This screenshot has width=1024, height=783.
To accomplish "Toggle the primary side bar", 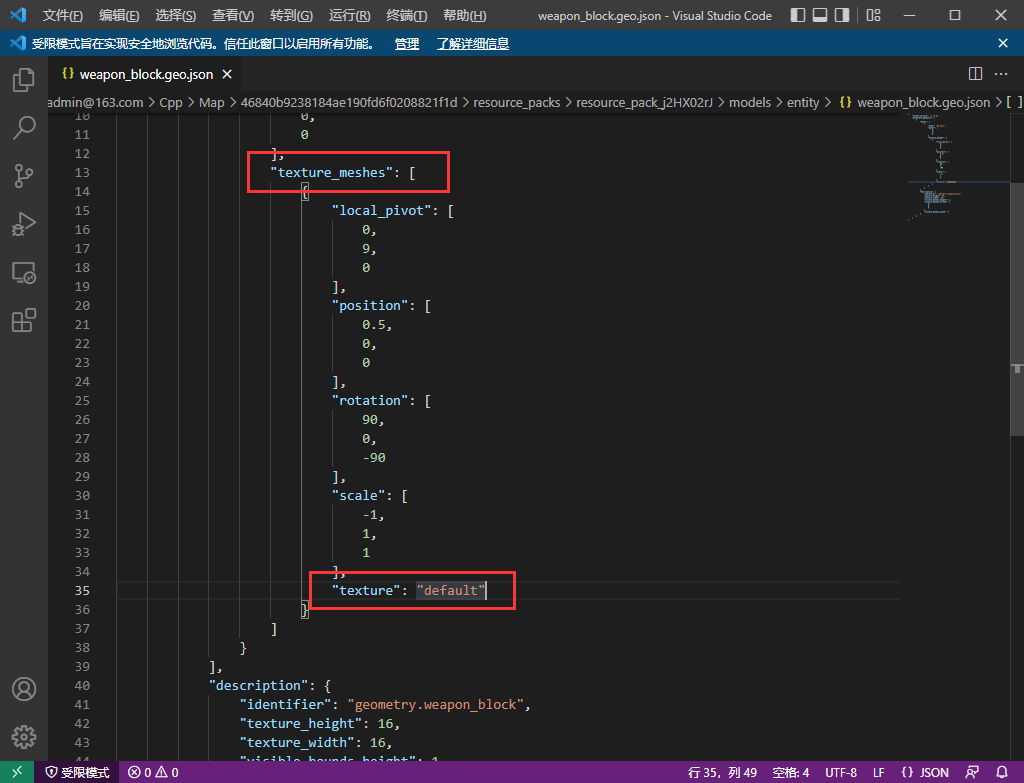I will point(797,15).
